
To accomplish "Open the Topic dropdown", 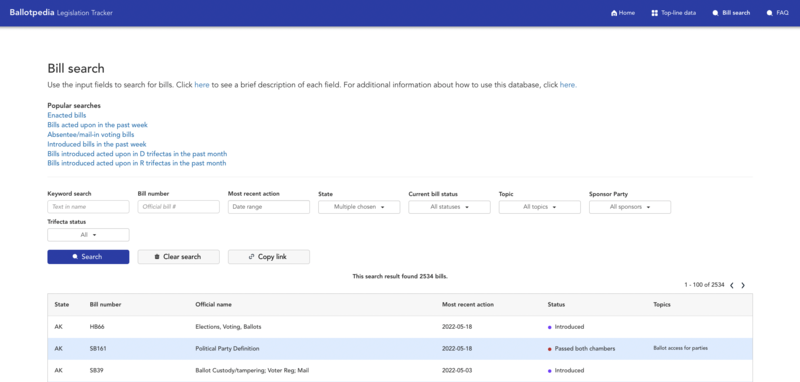I will click(540, 207).
